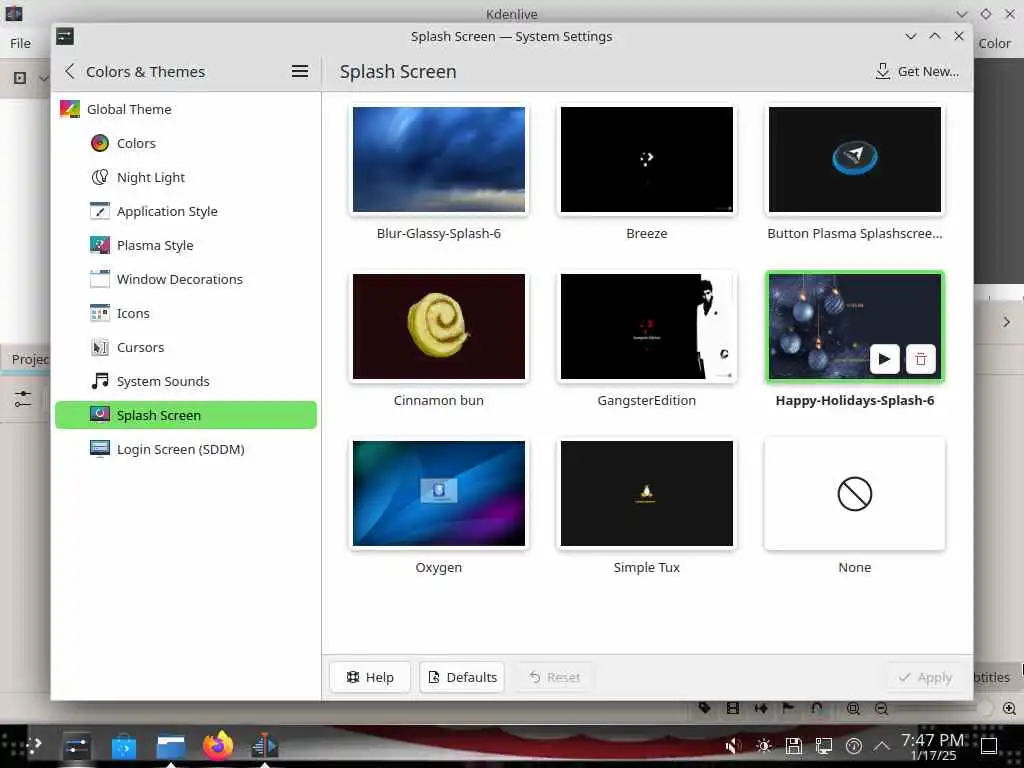The width and height of the screenshot is (1024, 768).
Task: Preview Happy-Holidays-Splash-6 with play button
Action: pos(884,359)
